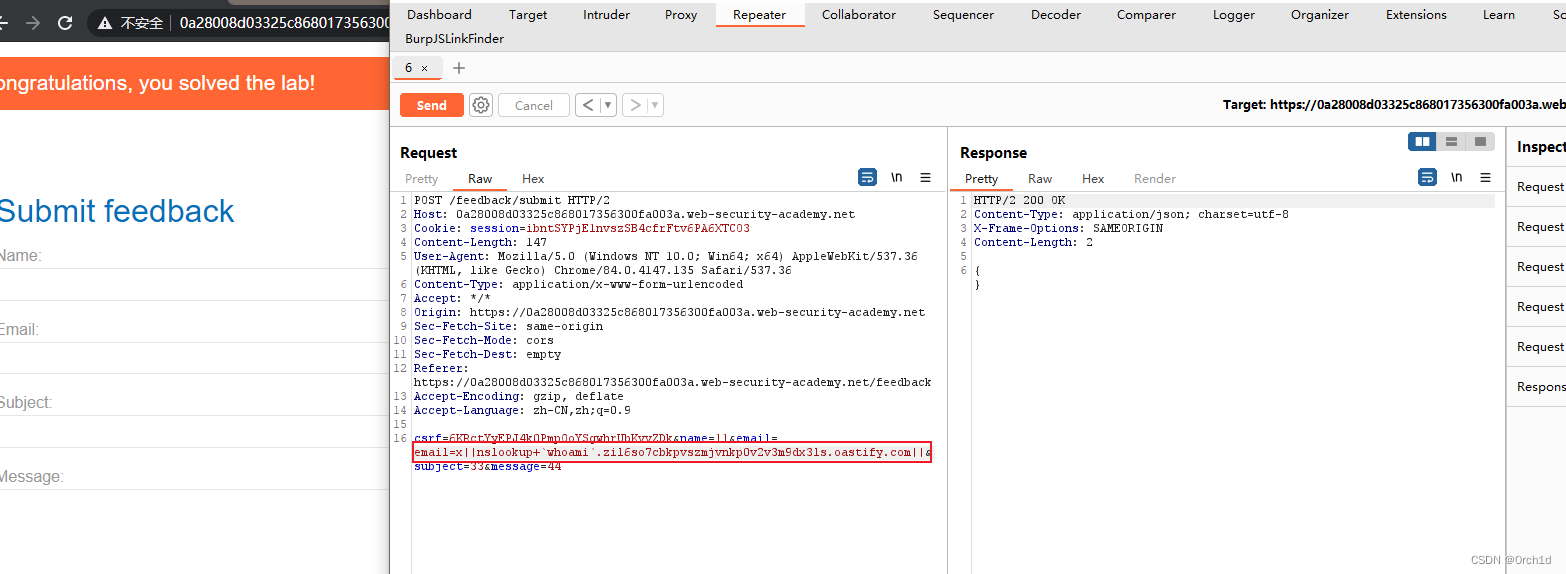
Task: Open the Request panel hamburger menu
Action: [926, 177]
